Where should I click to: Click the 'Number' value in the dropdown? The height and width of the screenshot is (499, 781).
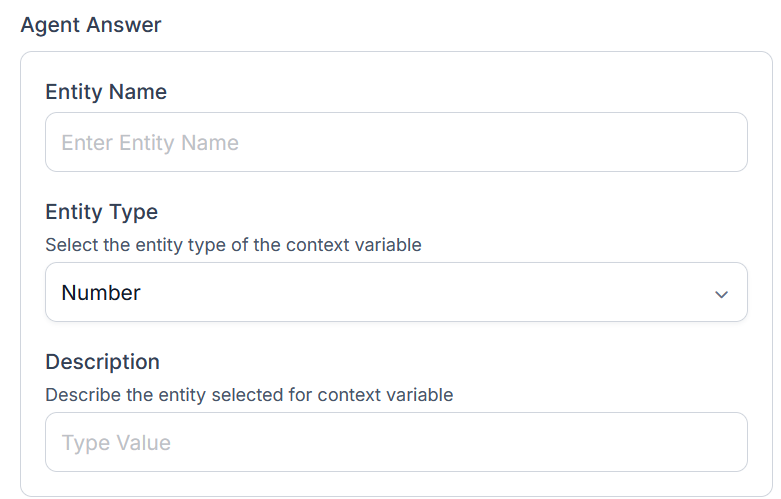click(101, 293)
